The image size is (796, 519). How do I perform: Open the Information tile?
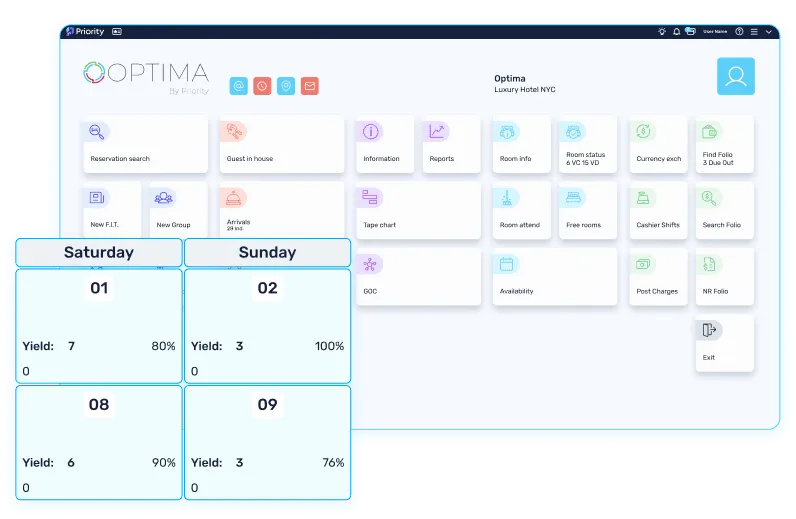[x=385, y=144]
